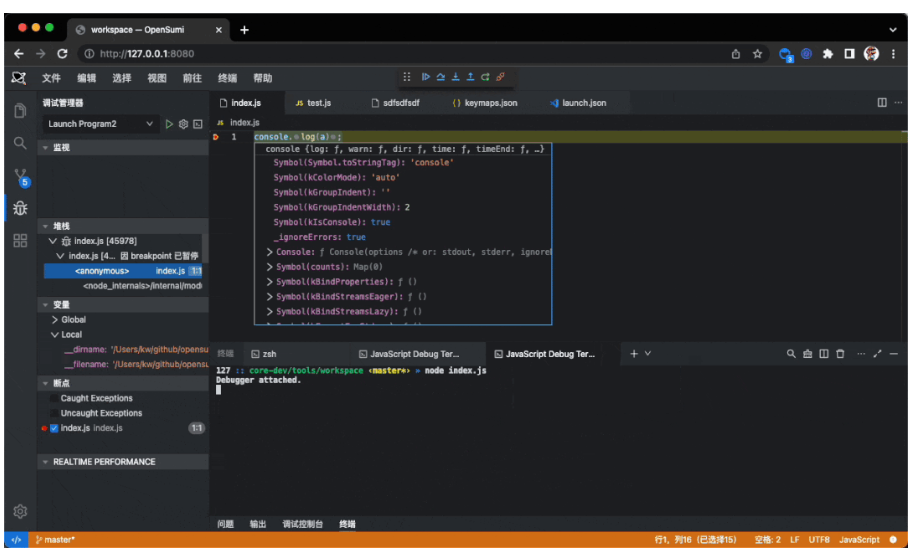Clear the terminal with the broom icon
This screenshot has width=918, height=554.
click(x=807, y=354)
